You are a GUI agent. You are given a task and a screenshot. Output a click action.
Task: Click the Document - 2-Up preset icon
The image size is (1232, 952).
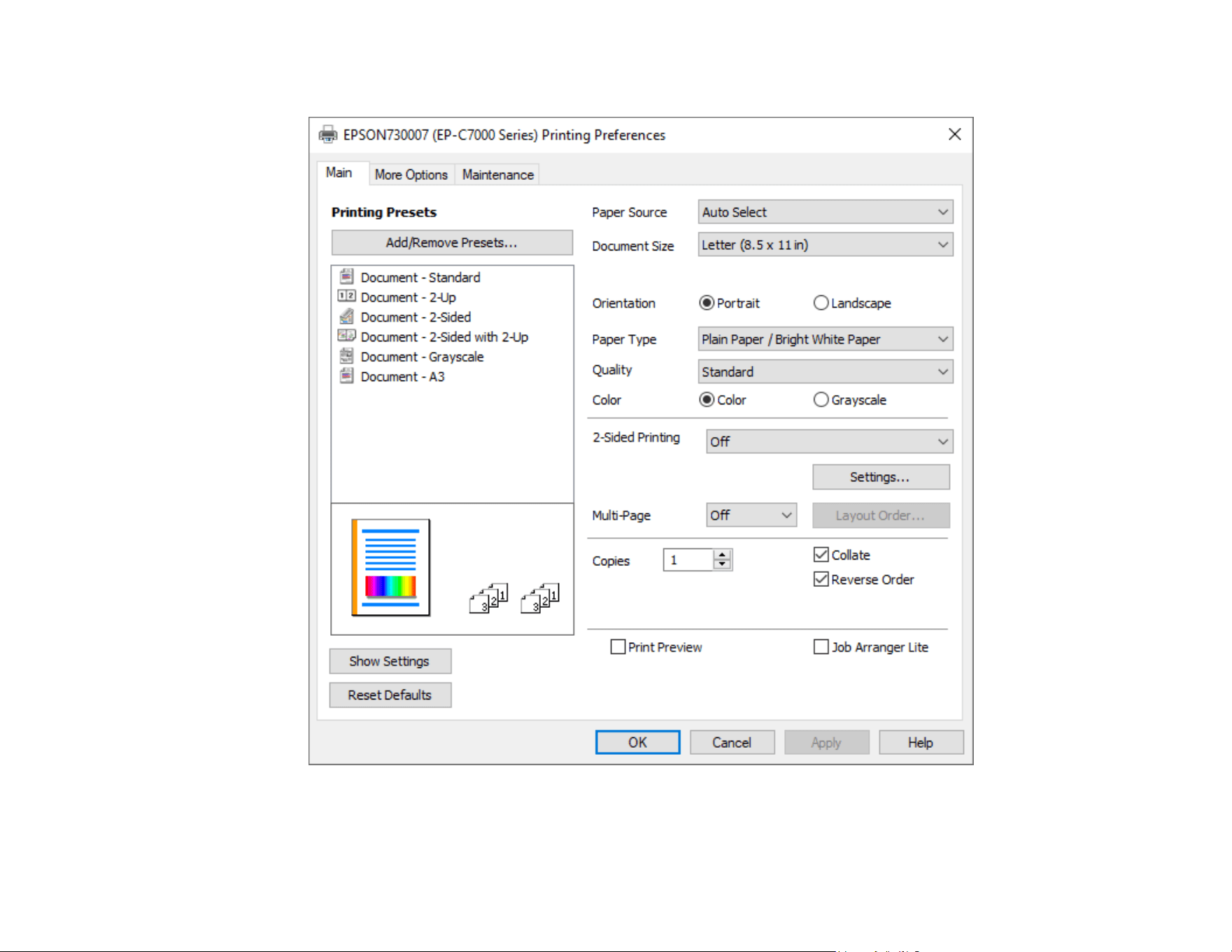tap(346, 297)
